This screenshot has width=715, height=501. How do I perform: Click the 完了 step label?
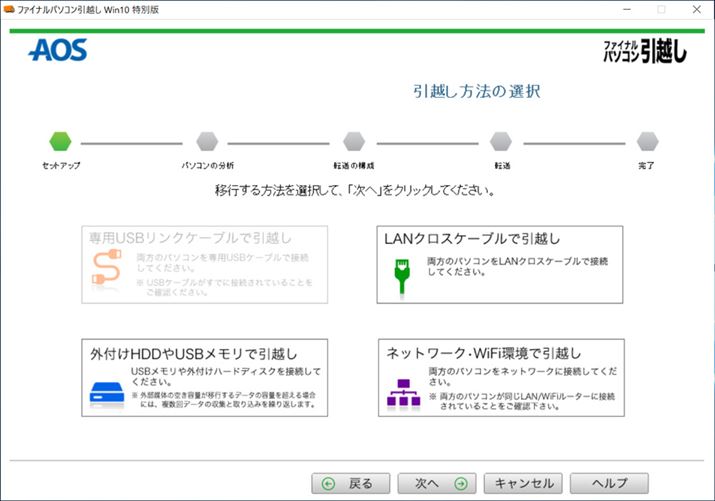(x=646, y=165)
